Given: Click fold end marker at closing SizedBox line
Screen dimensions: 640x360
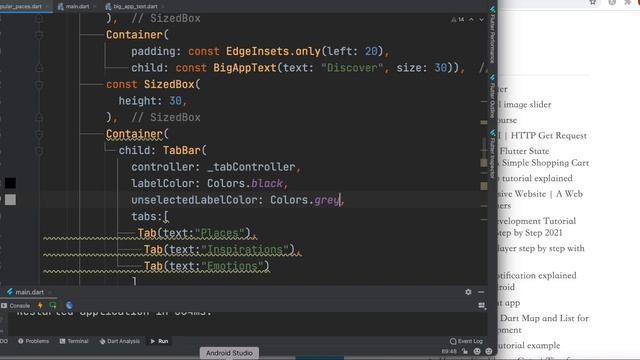Looking at the screenshot, I should tap(39, 118).
